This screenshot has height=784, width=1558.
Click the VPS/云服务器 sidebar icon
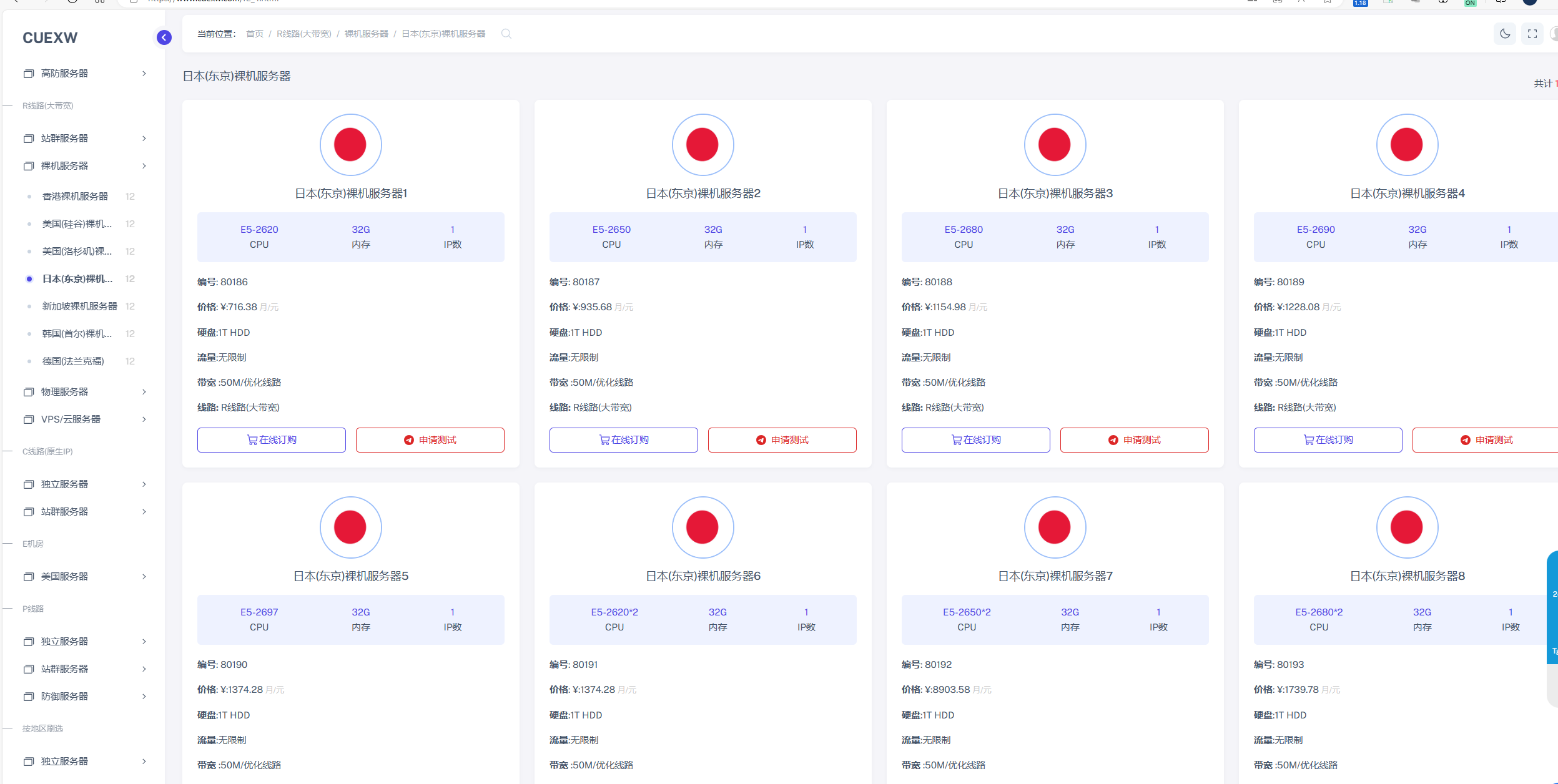tap(29, 419)
